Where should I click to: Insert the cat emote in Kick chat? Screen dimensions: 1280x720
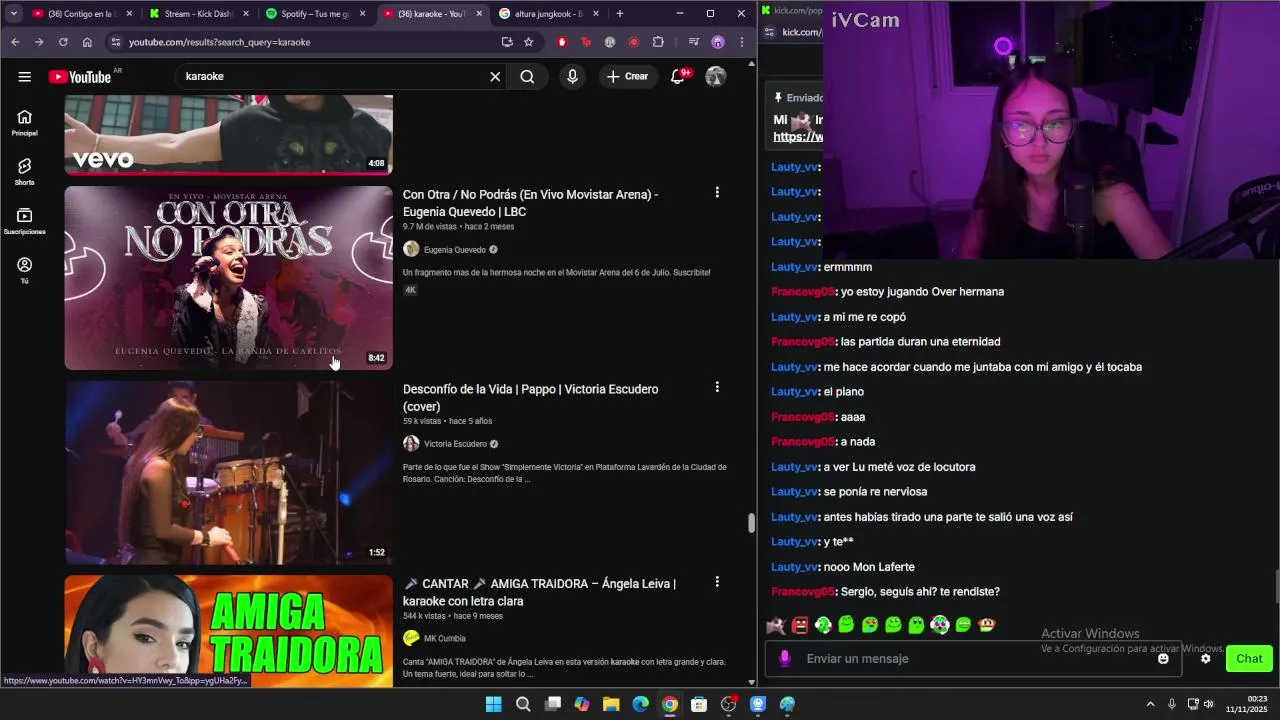(776, 625)
